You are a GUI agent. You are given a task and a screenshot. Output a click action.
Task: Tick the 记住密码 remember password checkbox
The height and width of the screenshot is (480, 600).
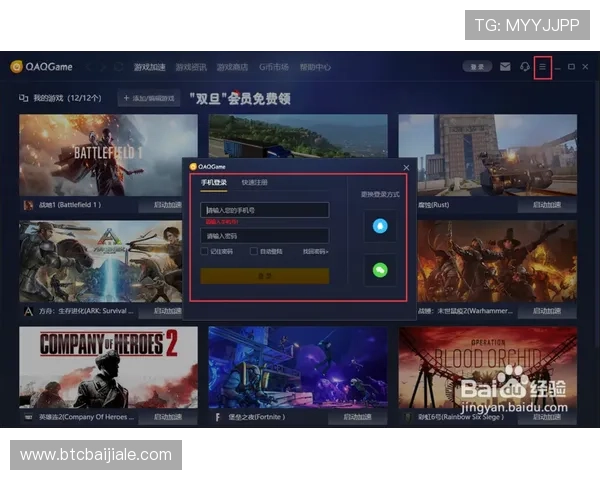(x=205, y=251)
